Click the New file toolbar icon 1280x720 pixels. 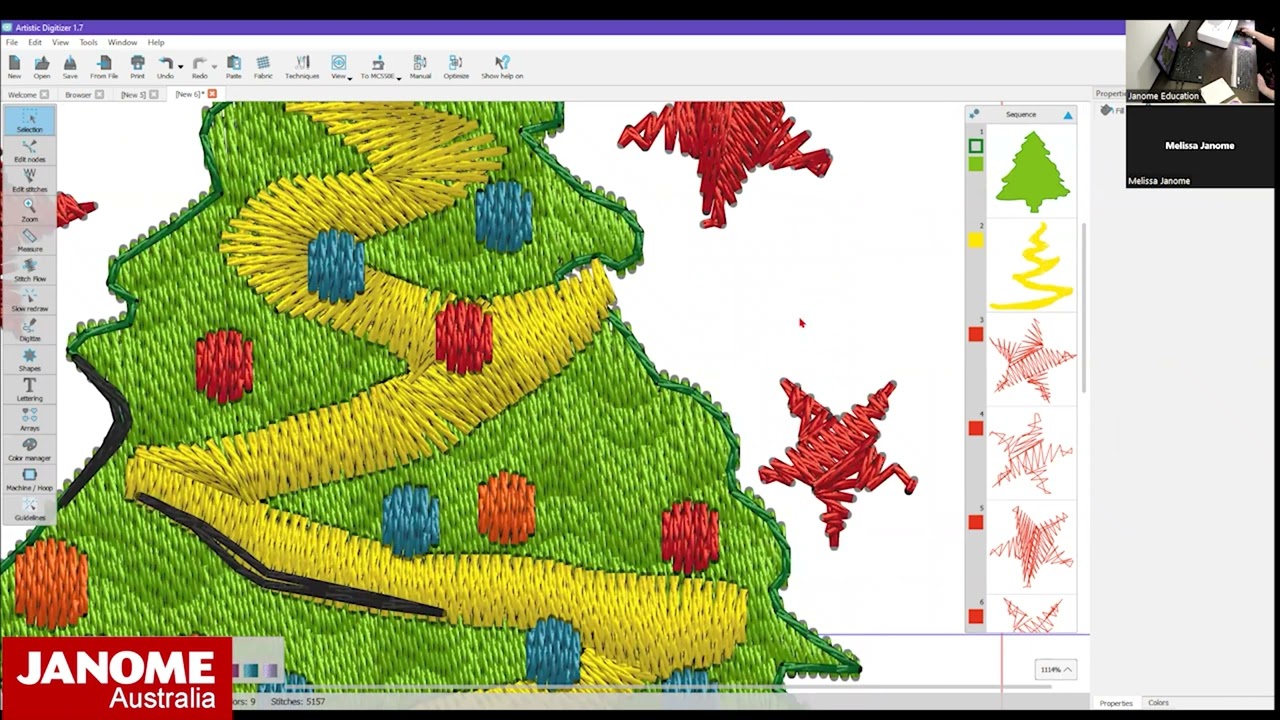pos(14,66)
